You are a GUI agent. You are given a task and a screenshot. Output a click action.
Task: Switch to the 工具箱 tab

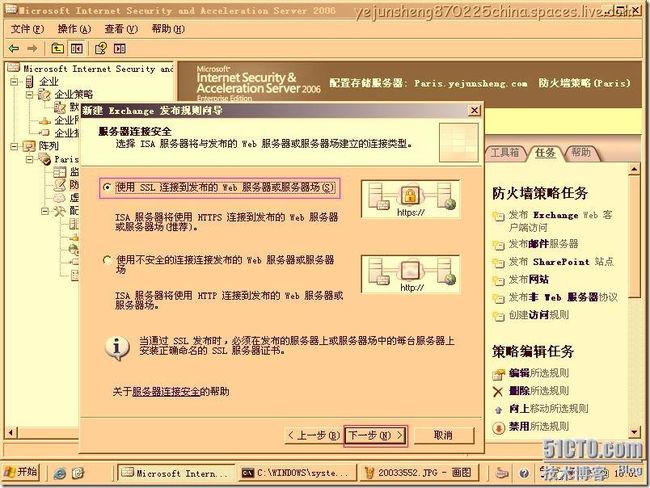click(x=504, y=153)
